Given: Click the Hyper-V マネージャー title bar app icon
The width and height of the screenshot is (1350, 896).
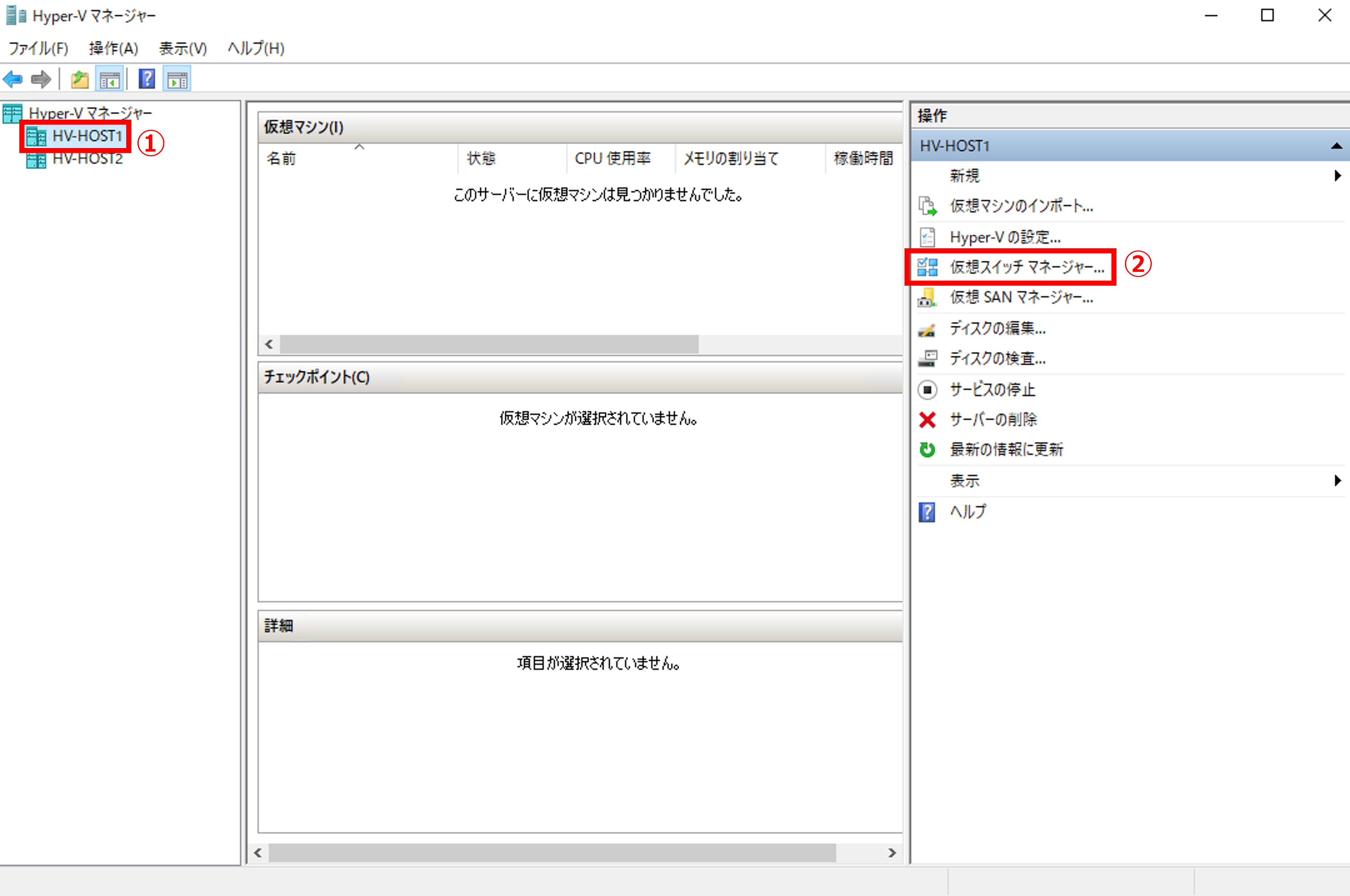Looking at the screenshot, I should coord(15,15).
